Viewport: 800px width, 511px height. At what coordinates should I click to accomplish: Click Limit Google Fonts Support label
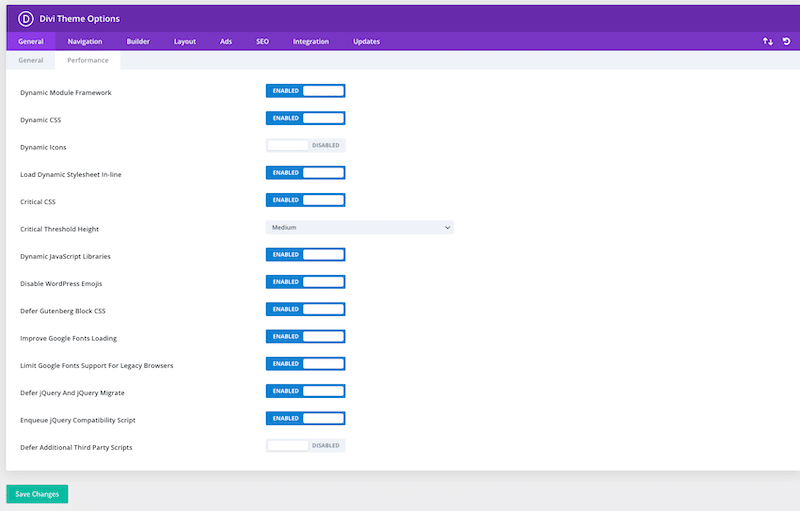(96, 366)
